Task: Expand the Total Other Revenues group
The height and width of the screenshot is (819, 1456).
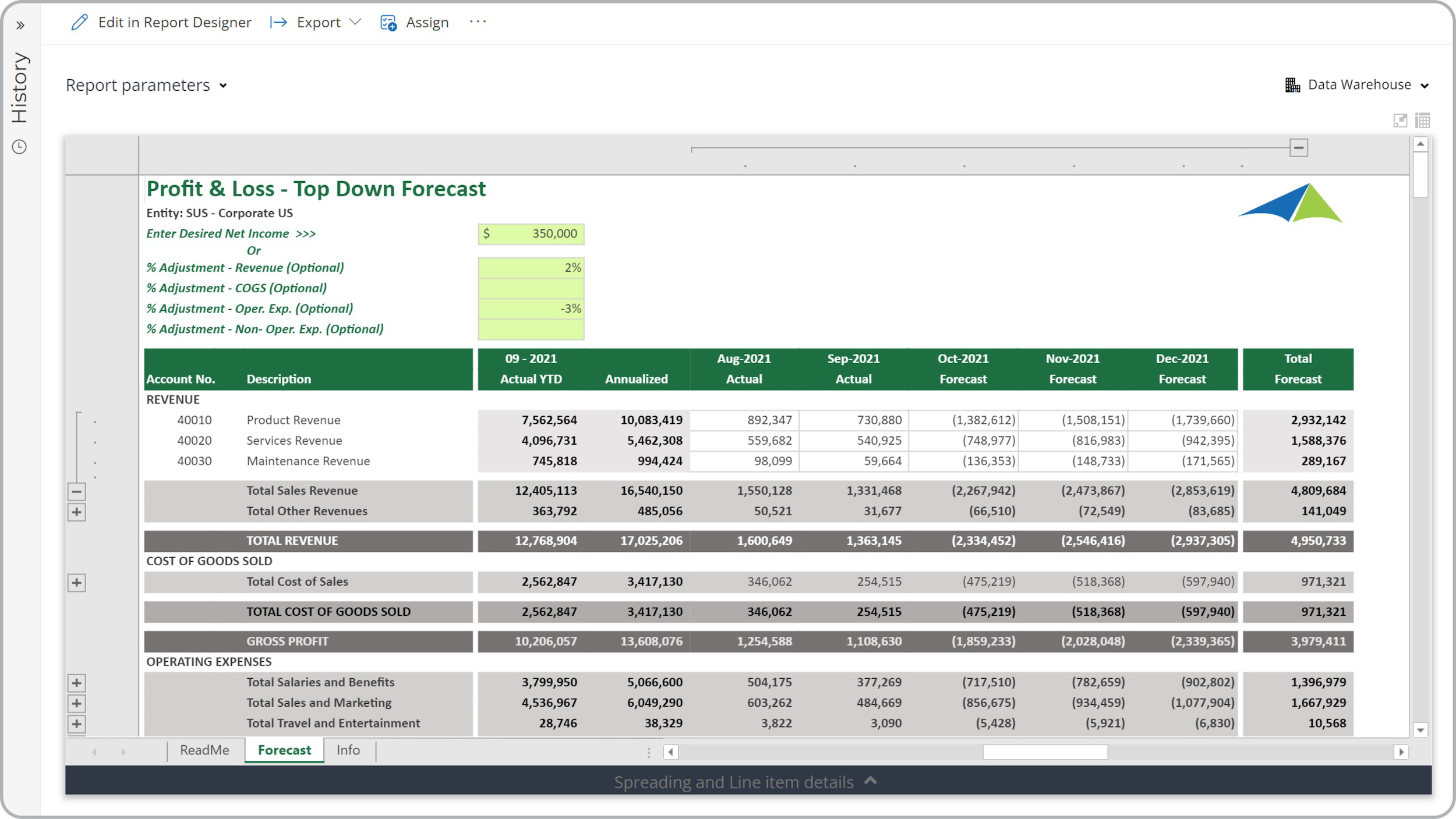Action: pos(76,512)
